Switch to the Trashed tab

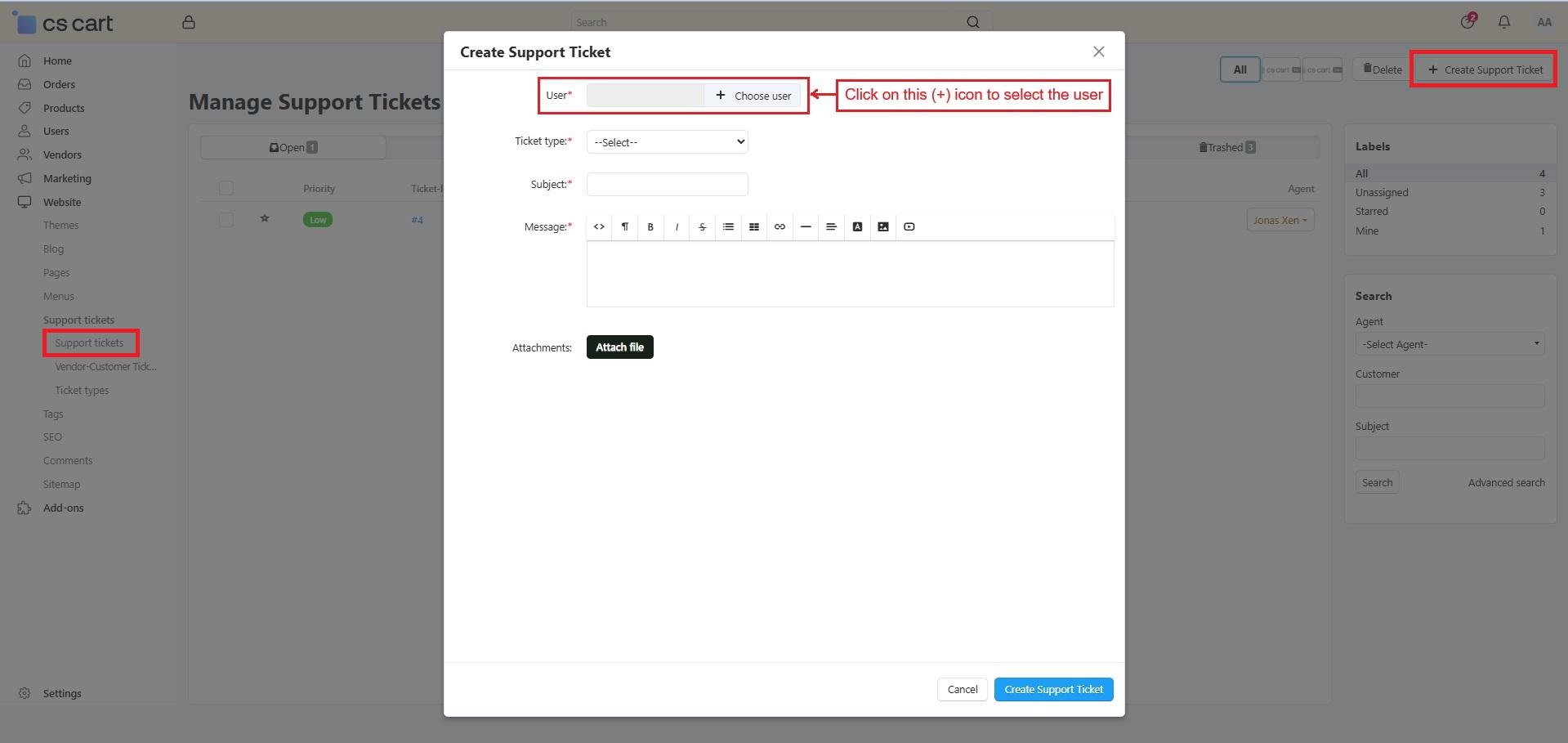pyautogui.click(x=1226, y=148)
